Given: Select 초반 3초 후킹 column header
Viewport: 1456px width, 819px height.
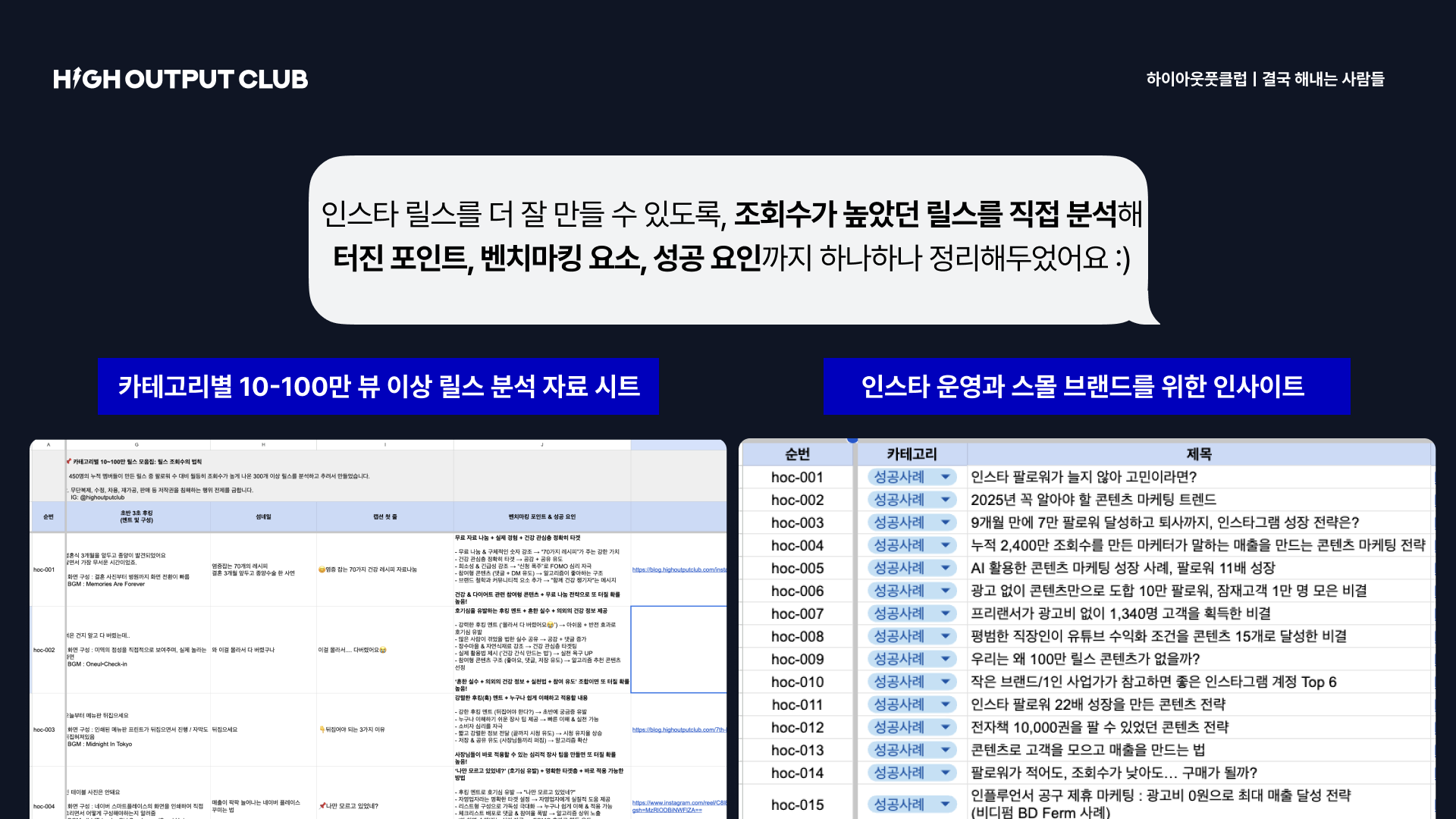Looking at the screenshot, I should pos(137,516).
